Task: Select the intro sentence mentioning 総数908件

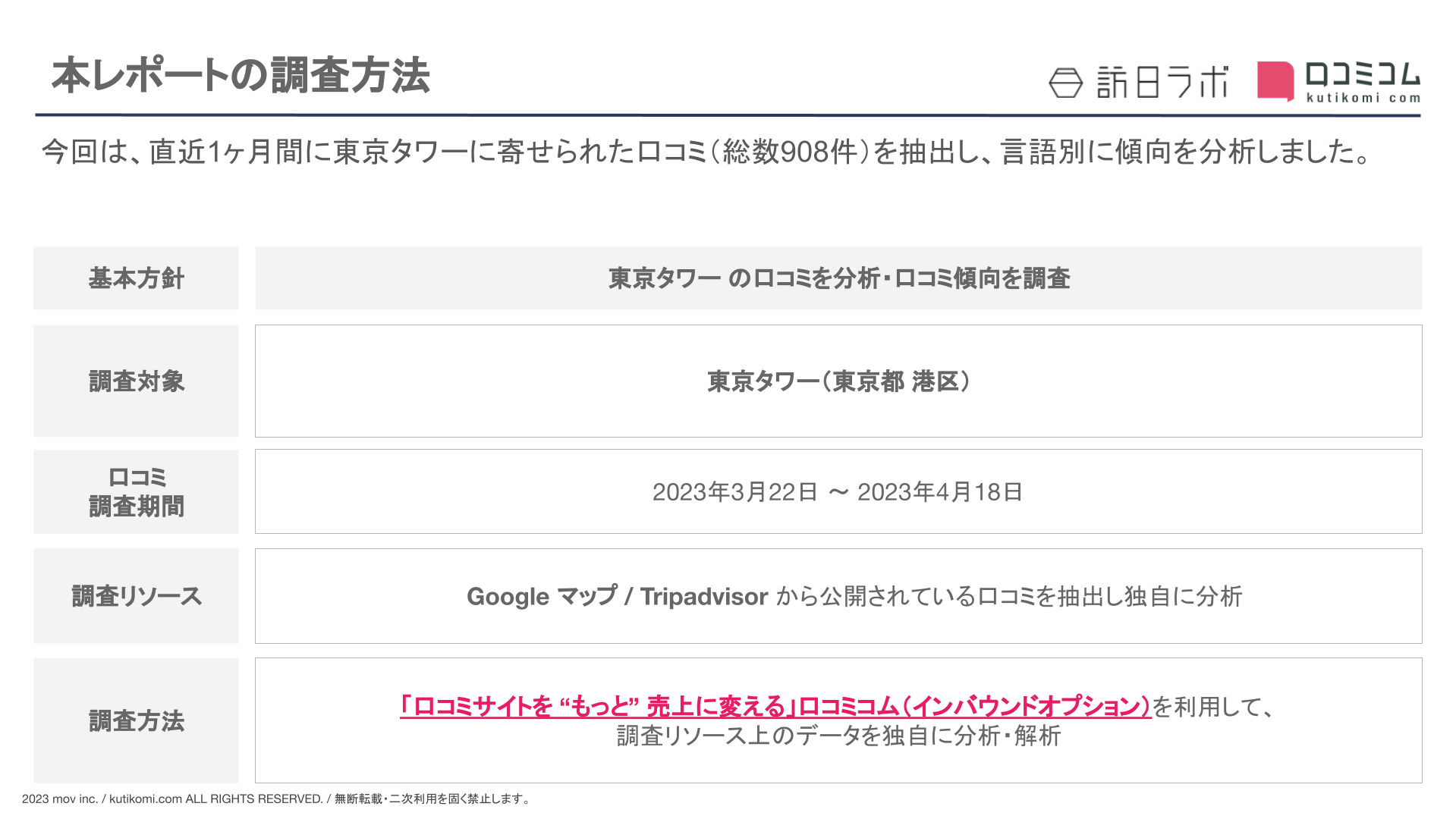Action: pos(706,152)
